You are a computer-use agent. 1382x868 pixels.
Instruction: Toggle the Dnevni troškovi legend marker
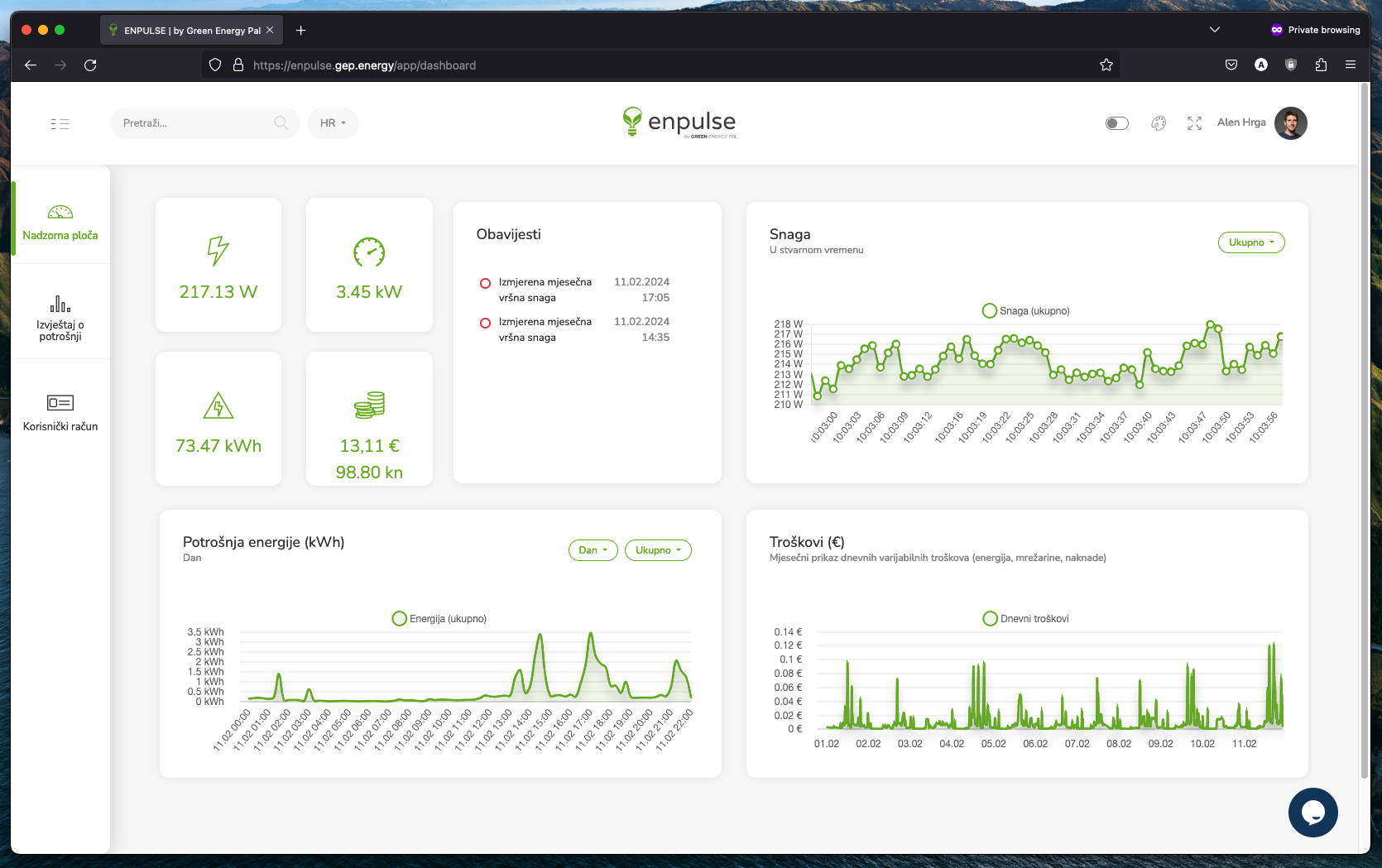(x=990, y=618)
